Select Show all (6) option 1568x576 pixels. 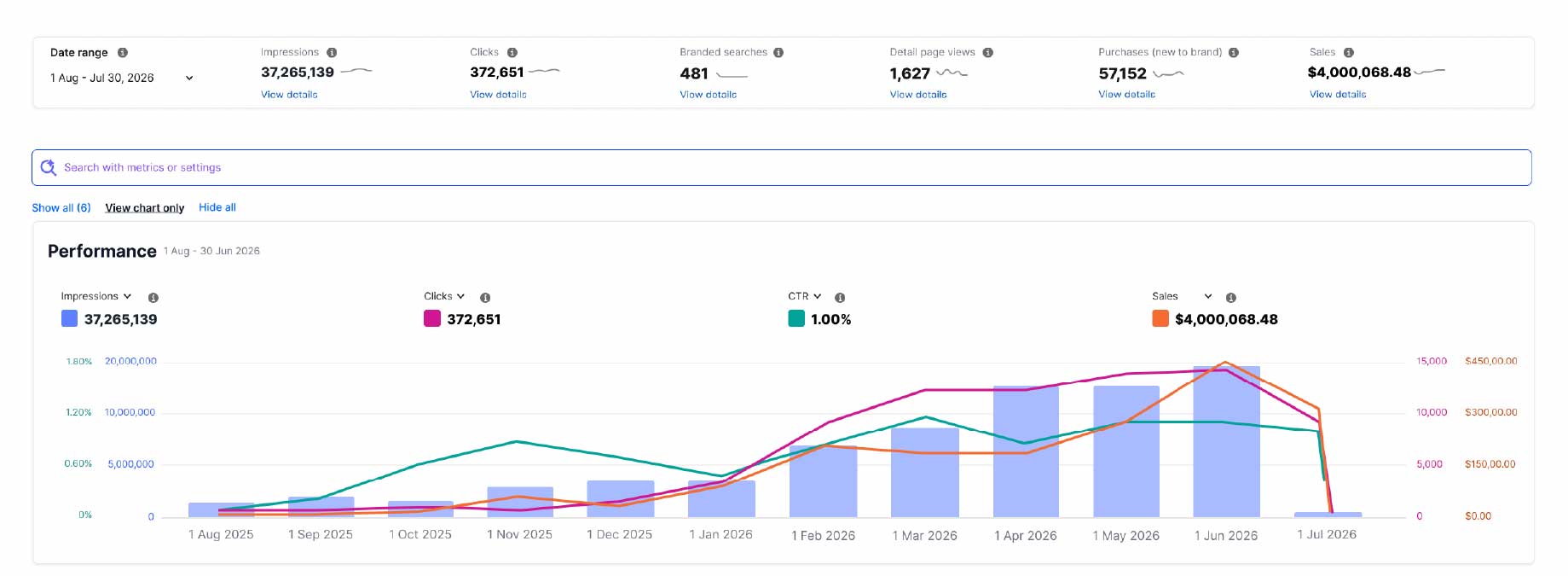point(61,207)
